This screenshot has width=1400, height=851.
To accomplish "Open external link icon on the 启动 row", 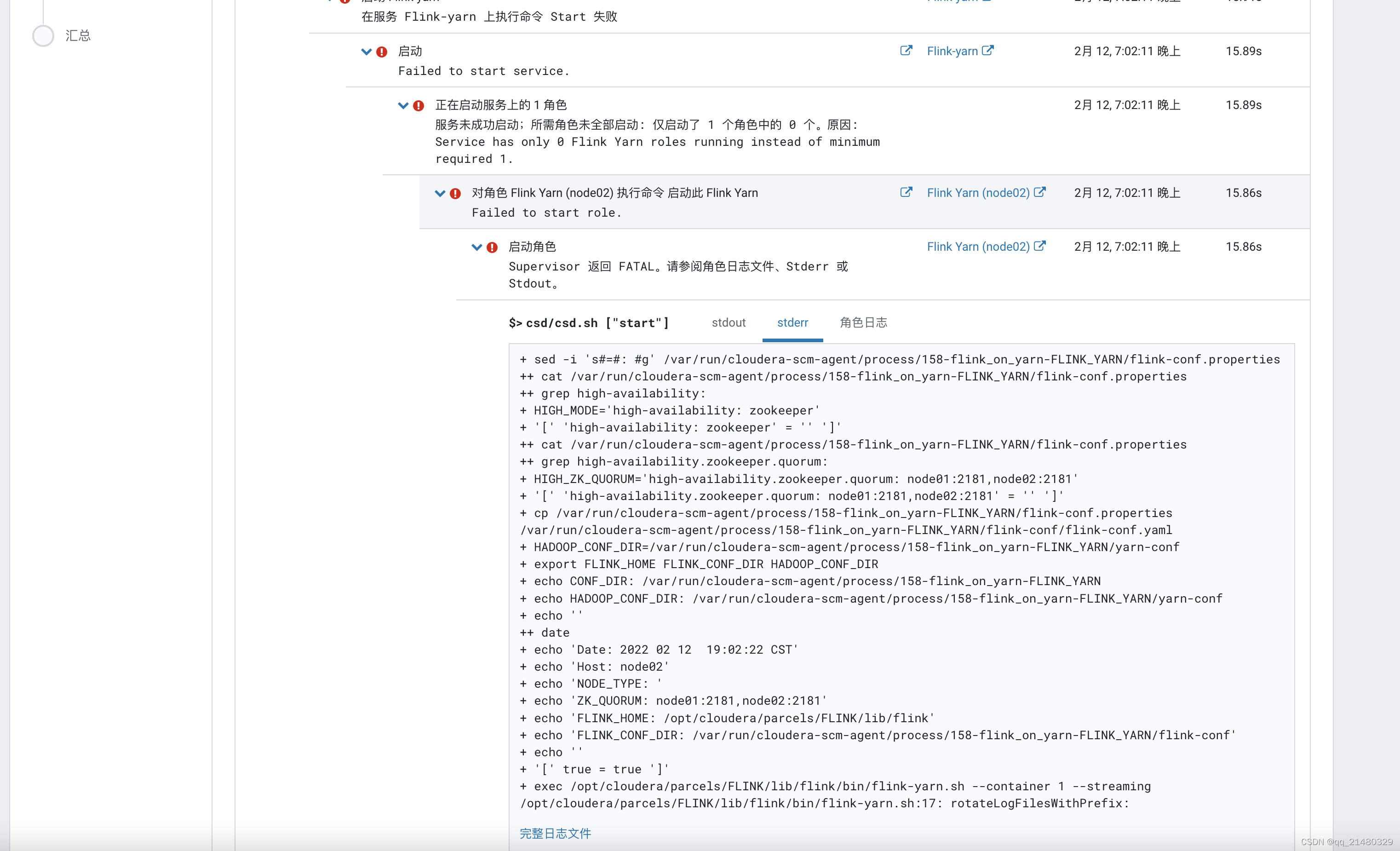I will pyautogui.click(x=906, y=51).
